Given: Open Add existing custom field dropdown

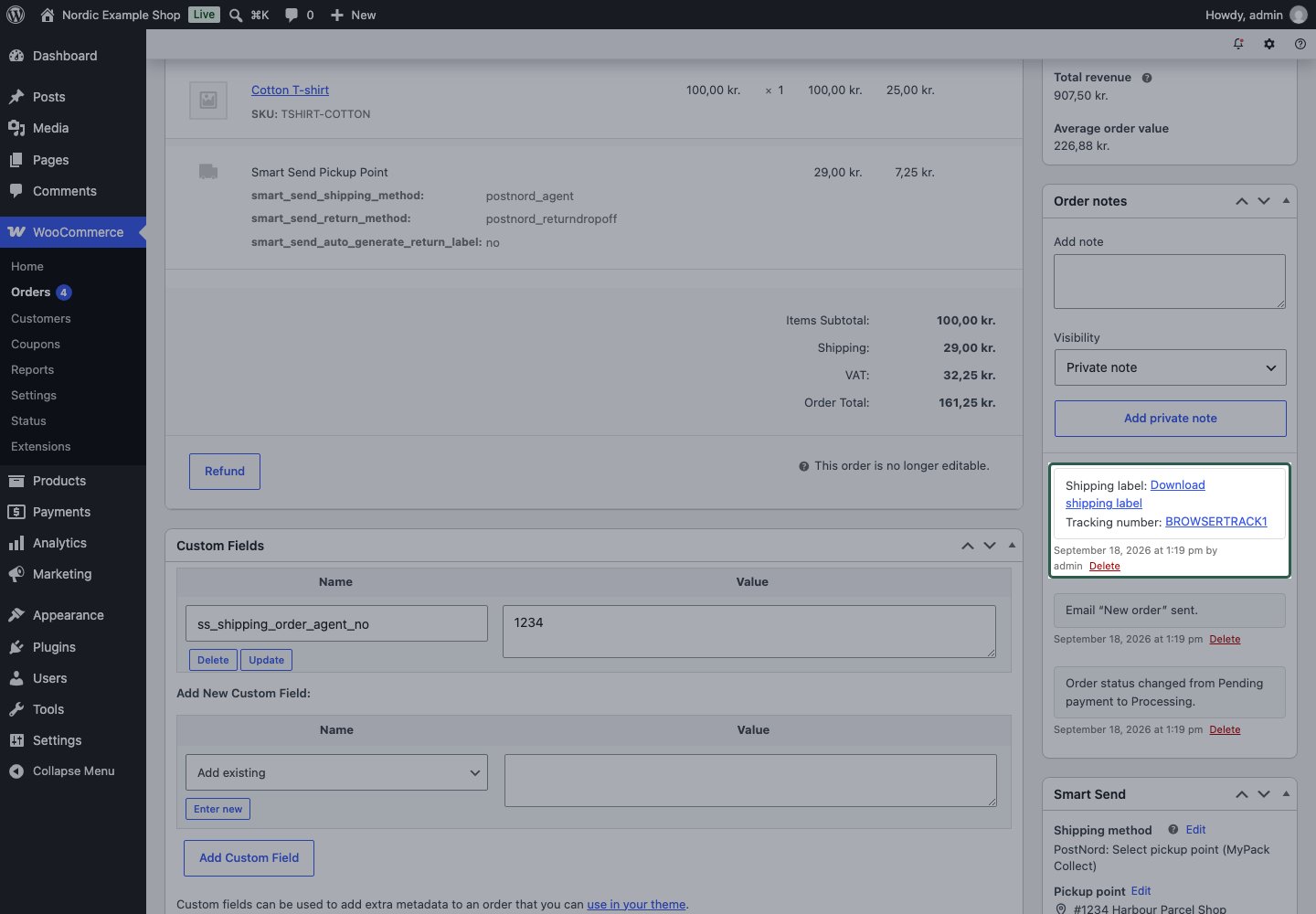Looking at the screenshot, I should pyautogui.click(x=336, y=772).
